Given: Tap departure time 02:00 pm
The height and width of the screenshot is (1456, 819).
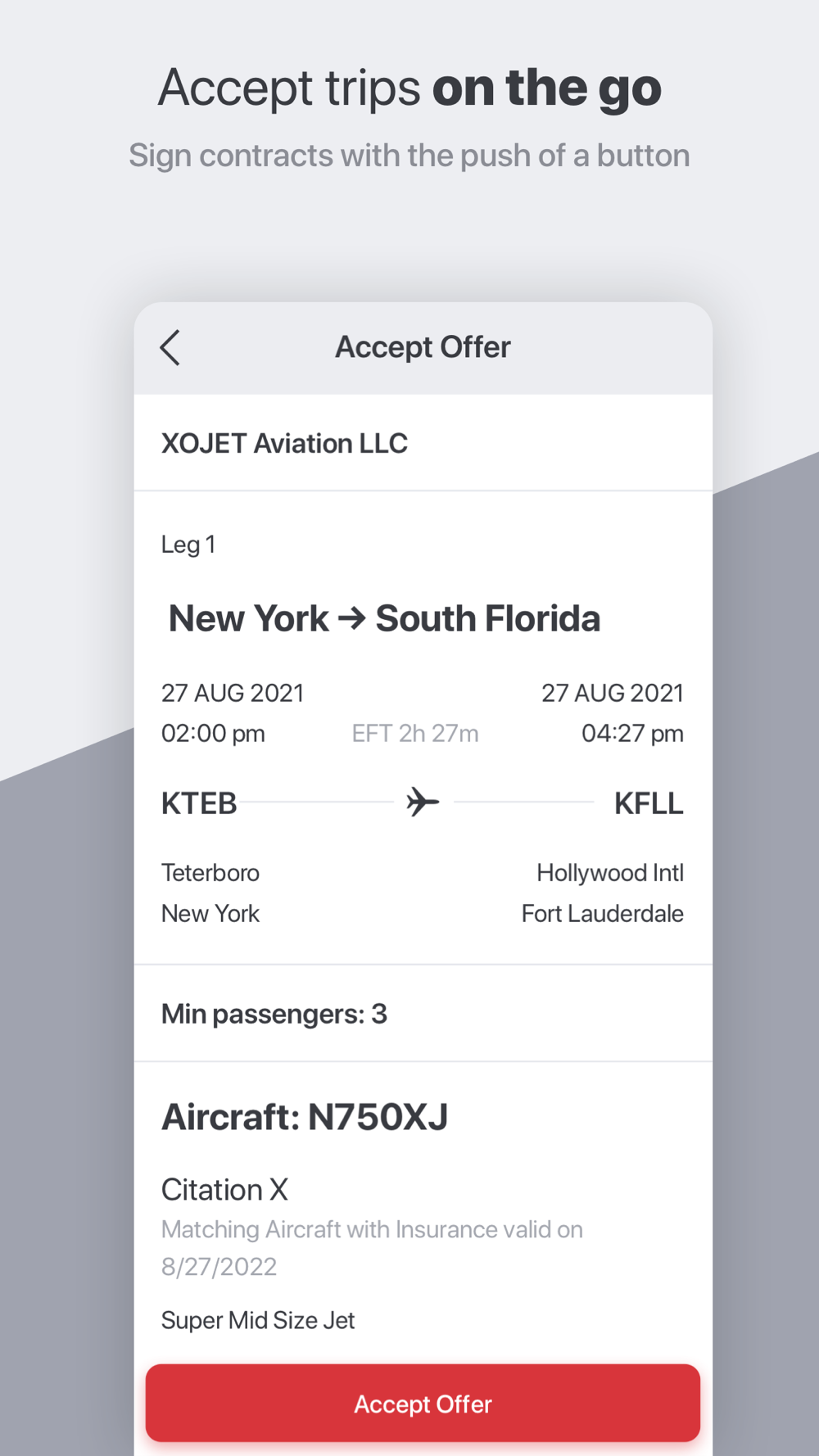Looking at the screenshot, I should pos(213,733).
